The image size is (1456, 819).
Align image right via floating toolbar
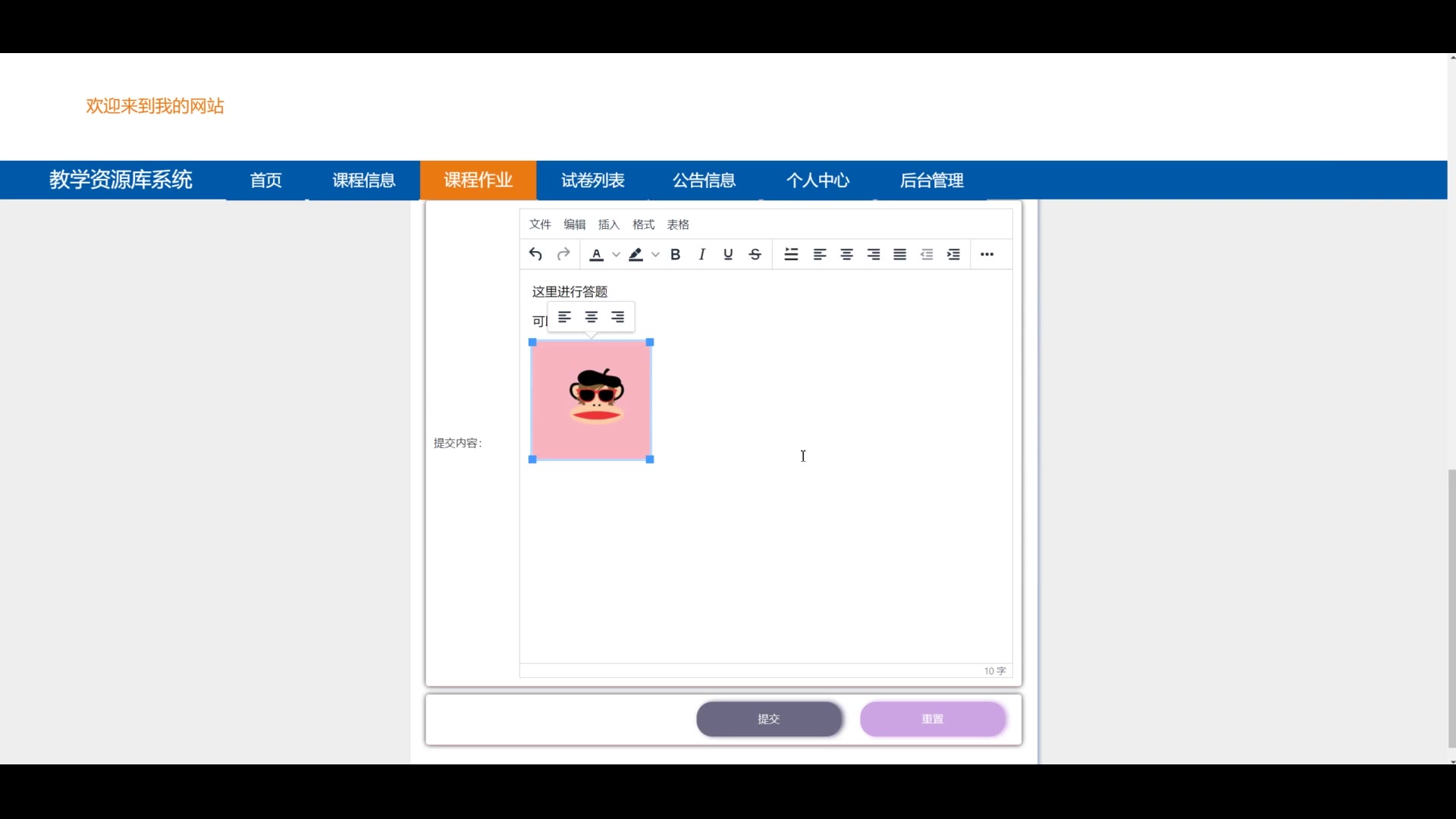pos(618,317)
